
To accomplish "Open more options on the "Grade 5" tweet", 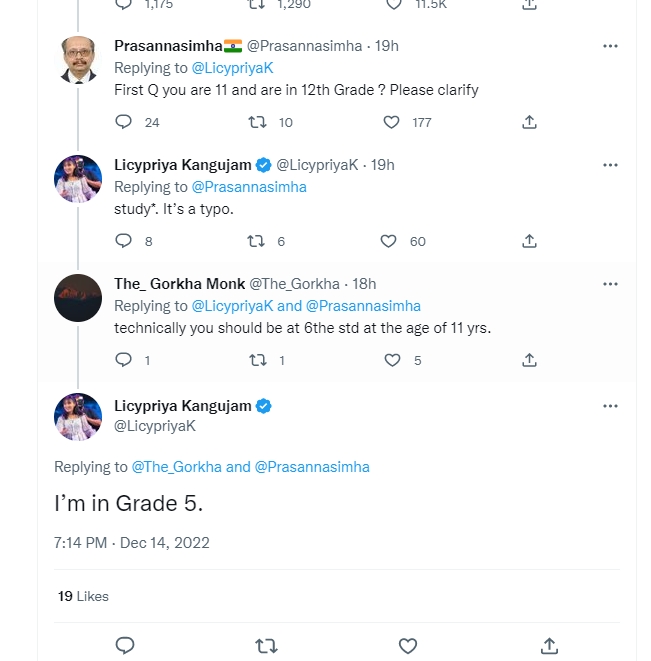I will (x=610, y=406).
